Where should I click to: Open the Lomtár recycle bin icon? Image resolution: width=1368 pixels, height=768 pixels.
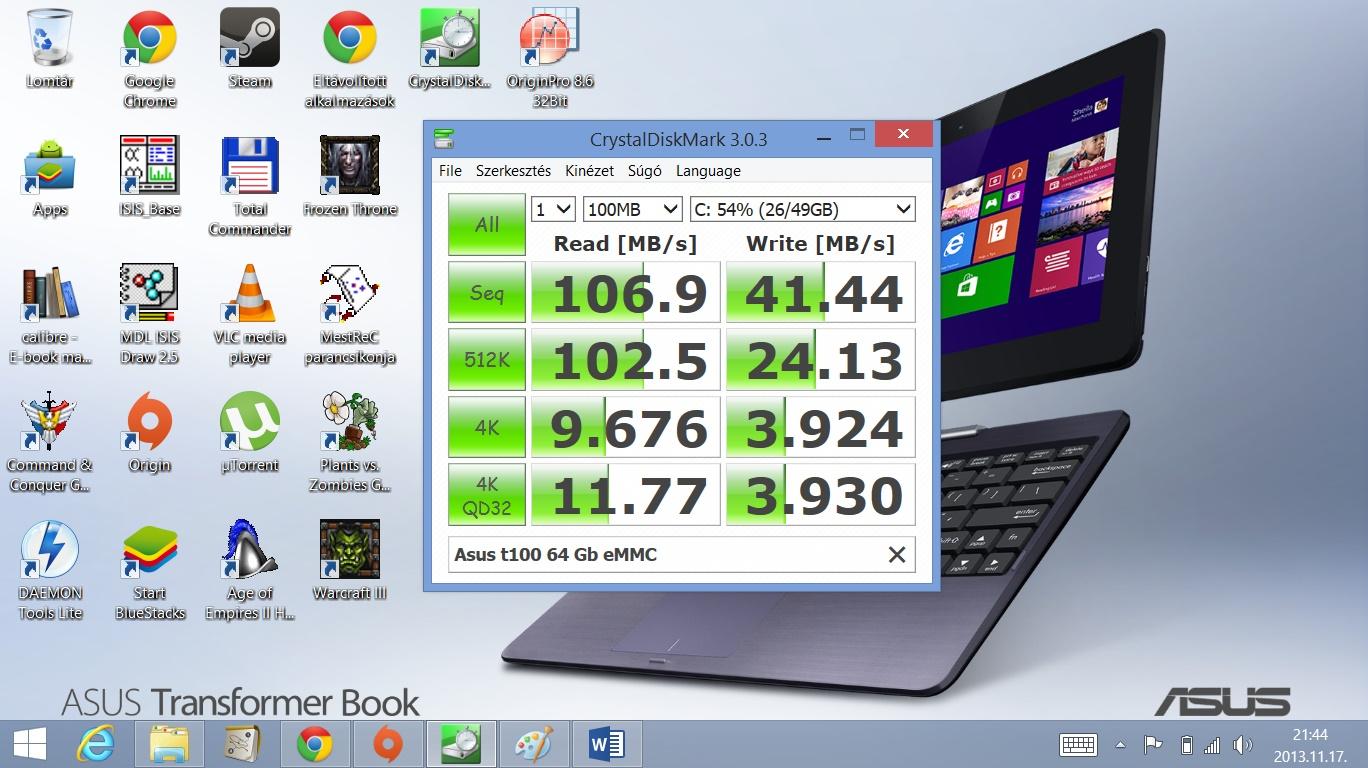tap(50, 50)
